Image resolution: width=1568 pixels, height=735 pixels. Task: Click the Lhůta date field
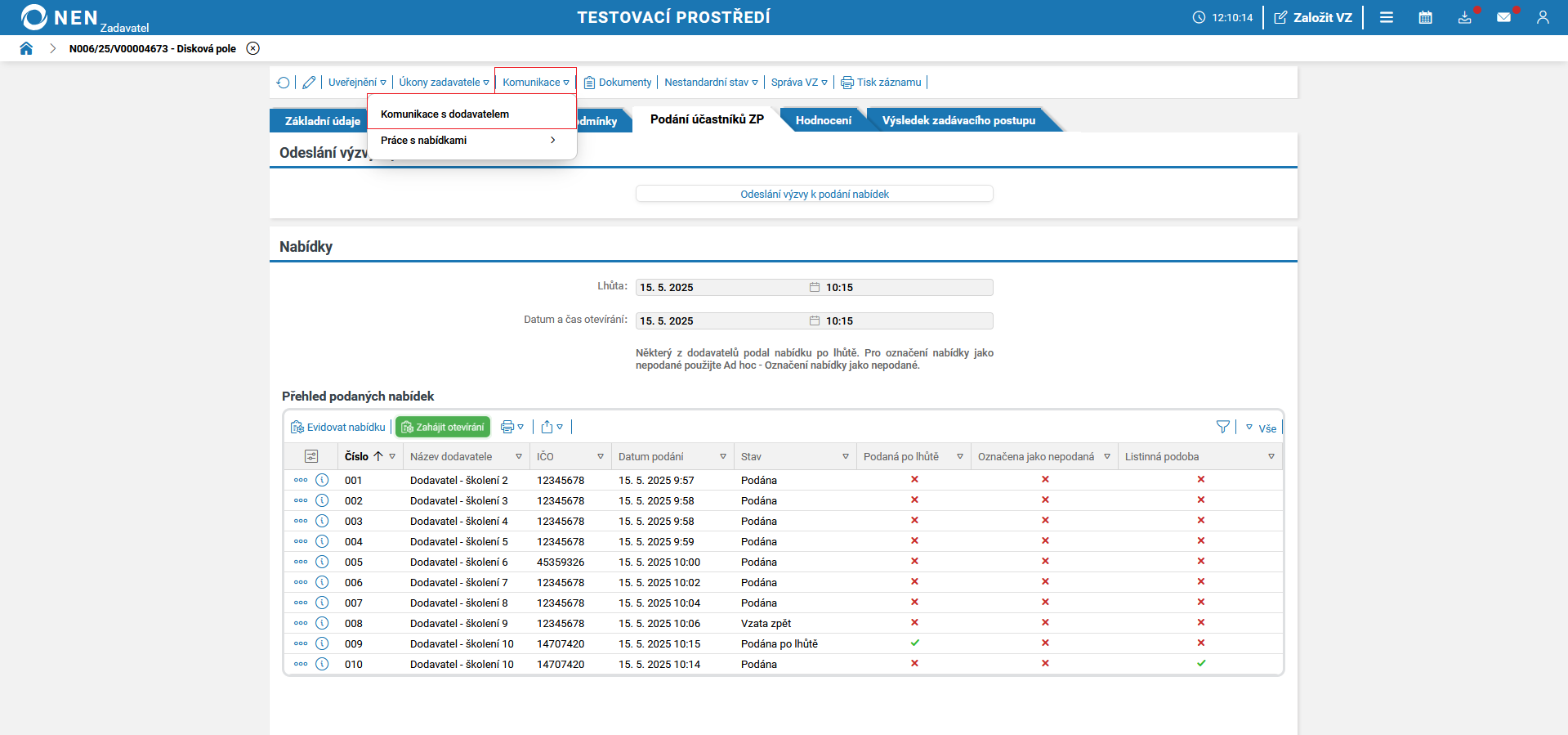coord(719,287)
